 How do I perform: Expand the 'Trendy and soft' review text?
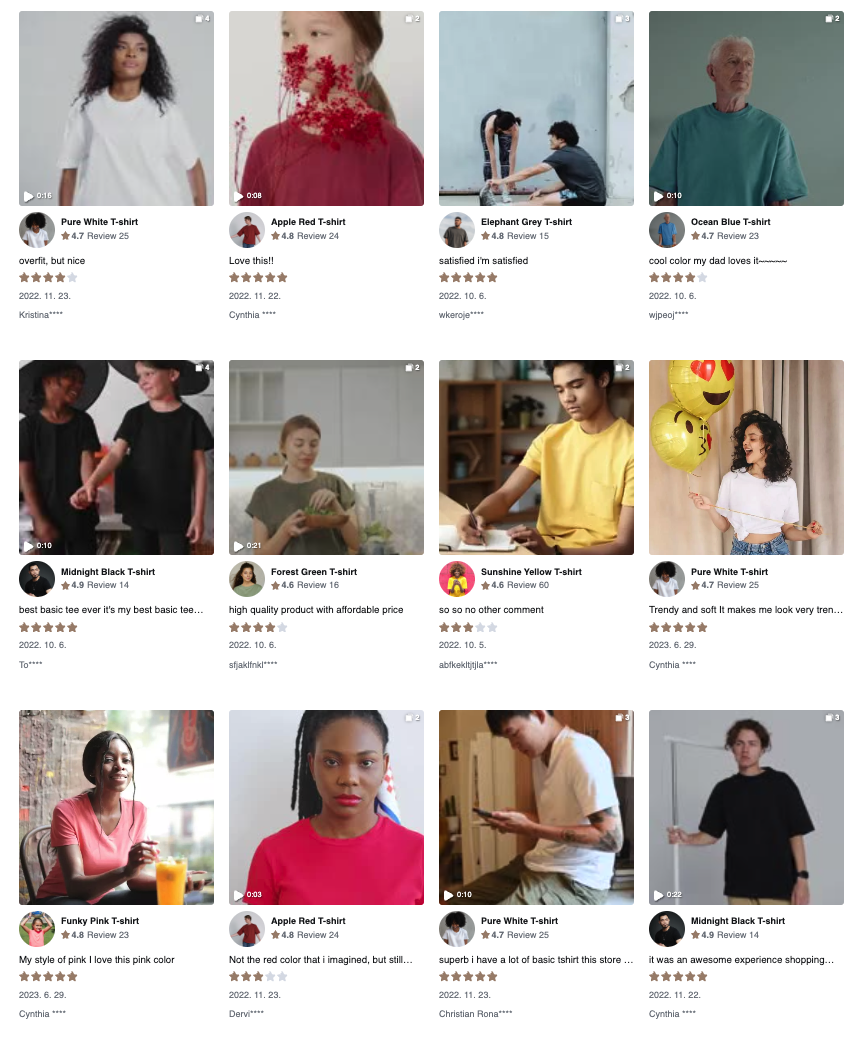tap(746, 610)
